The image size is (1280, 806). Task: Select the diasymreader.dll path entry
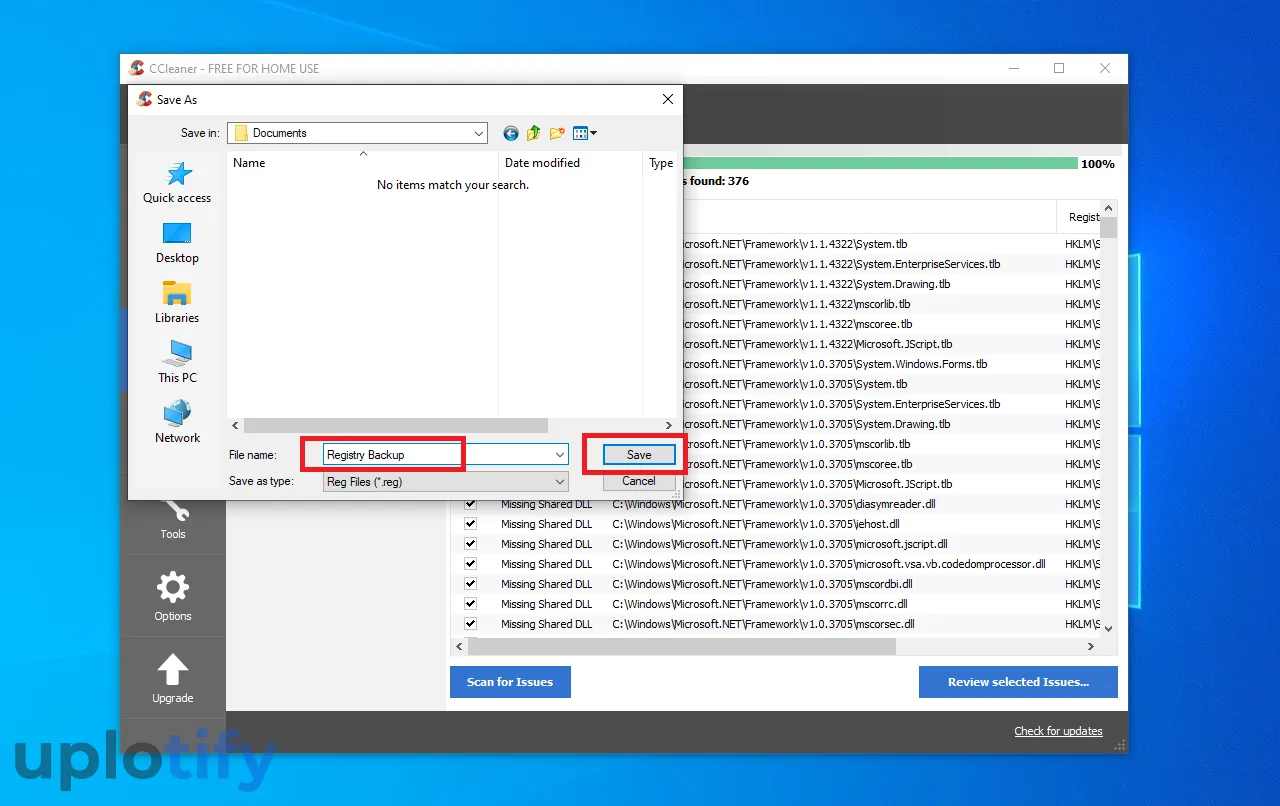tap(774, 504)
